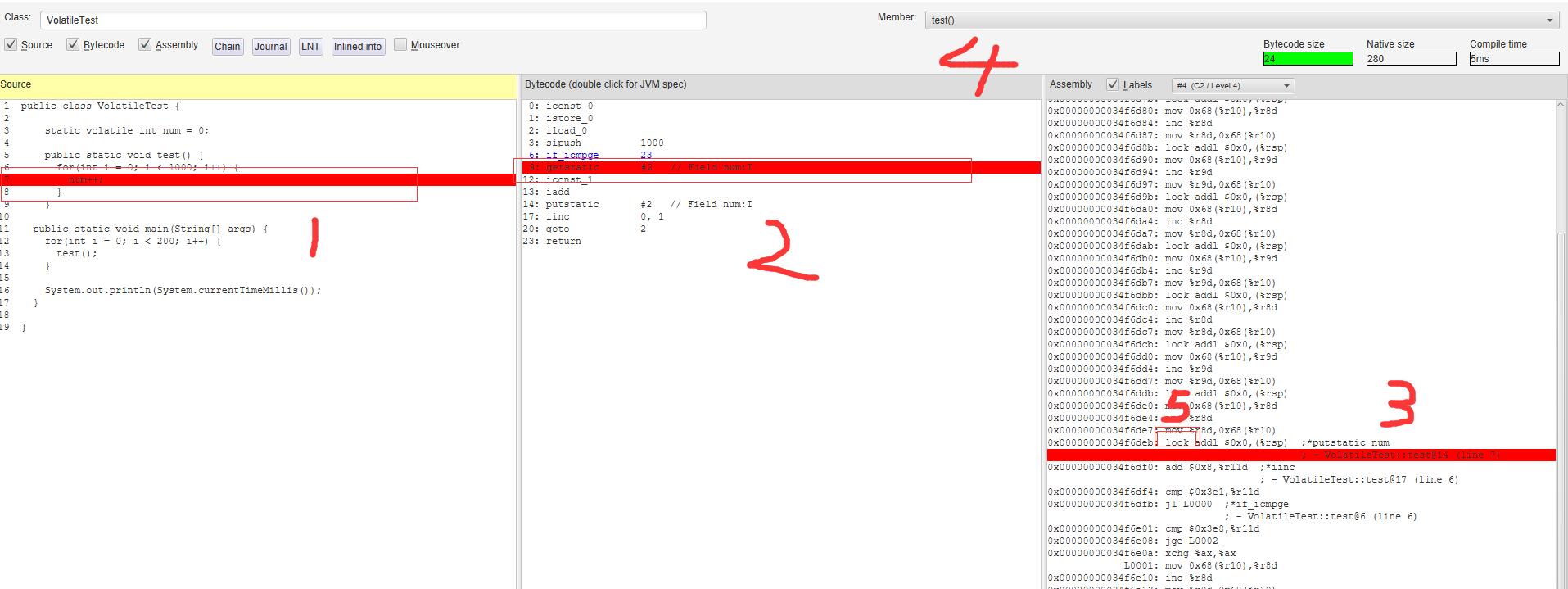Select bytecode line '12: iconst_1'
Viewport: 1568px width, 589px height.
coord(558,179)
